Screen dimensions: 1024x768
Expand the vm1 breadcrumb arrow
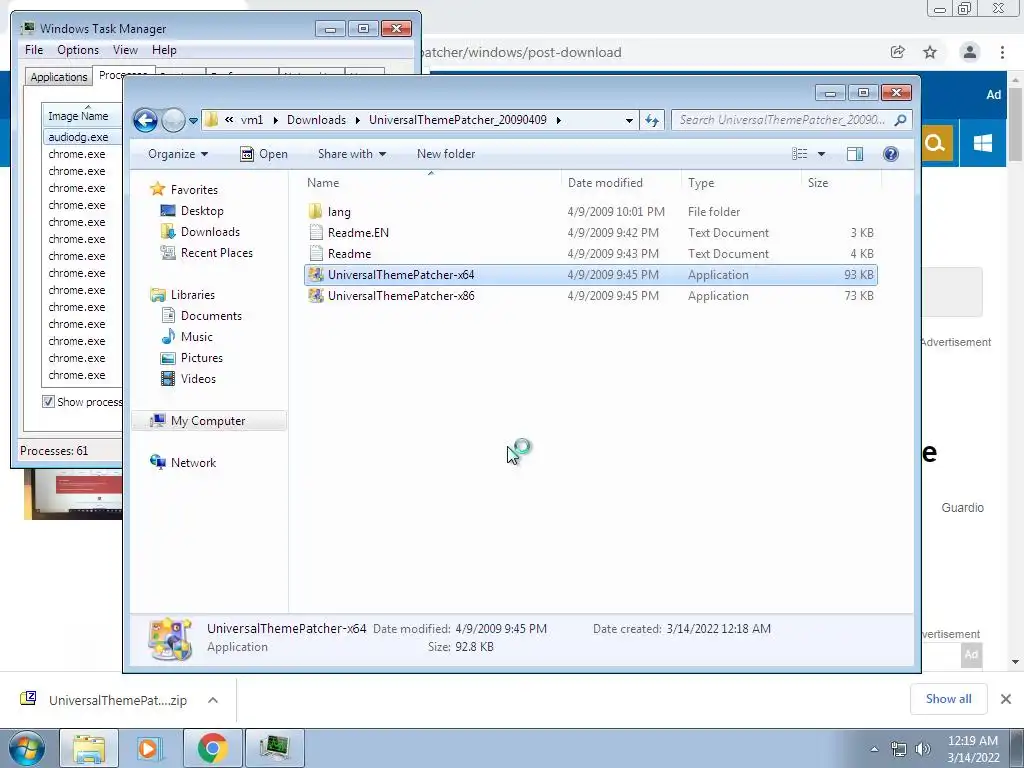tap(275, 120)
